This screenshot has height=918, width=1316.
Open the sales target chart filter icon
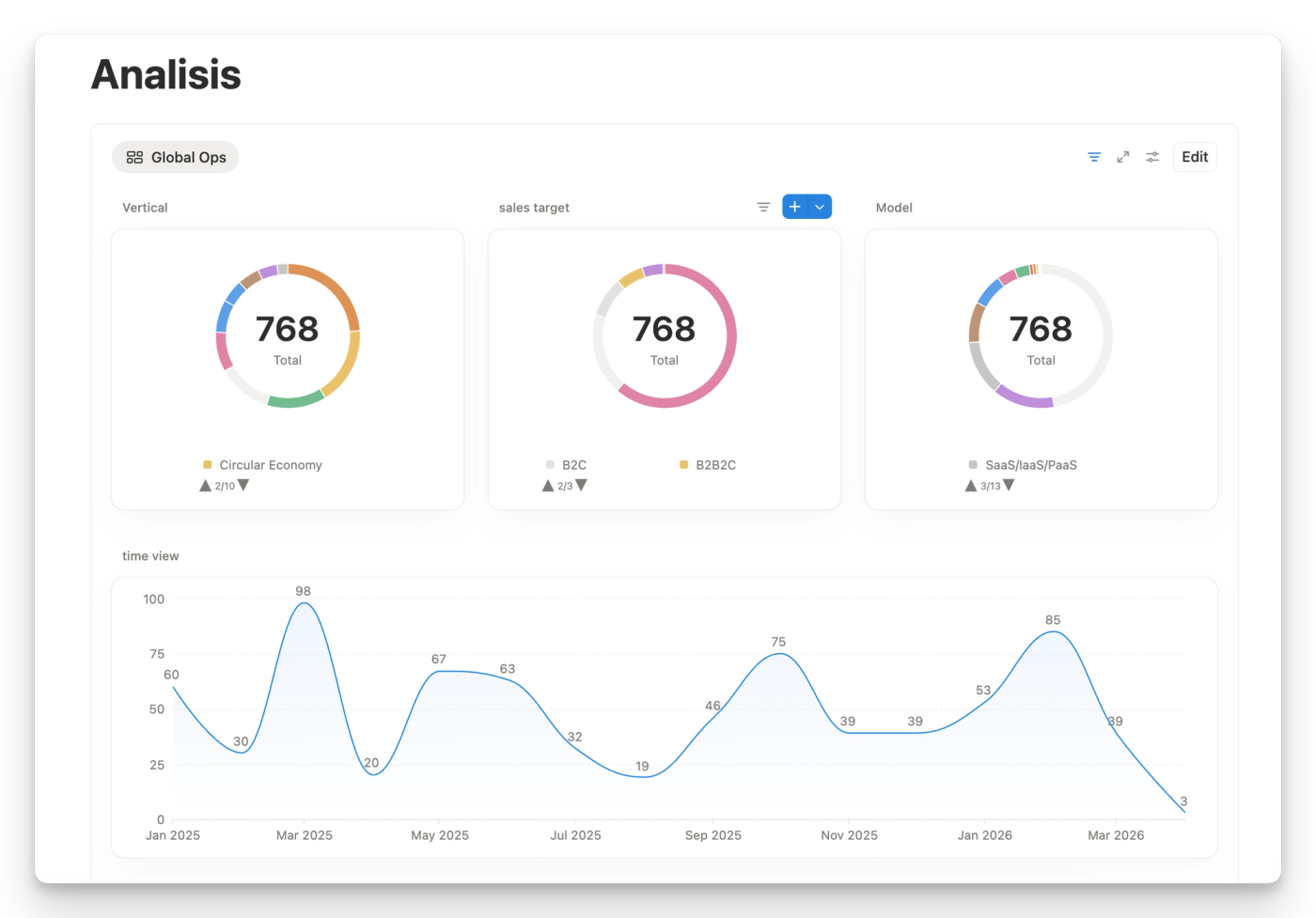point(763,207)
